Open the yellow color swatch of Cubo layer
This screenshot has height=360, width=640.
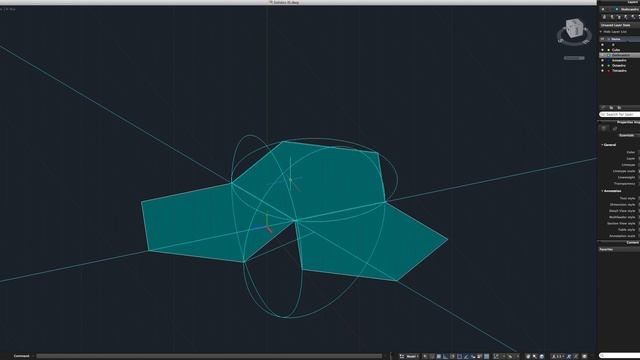pyautogui.click(x=609, y=50)
